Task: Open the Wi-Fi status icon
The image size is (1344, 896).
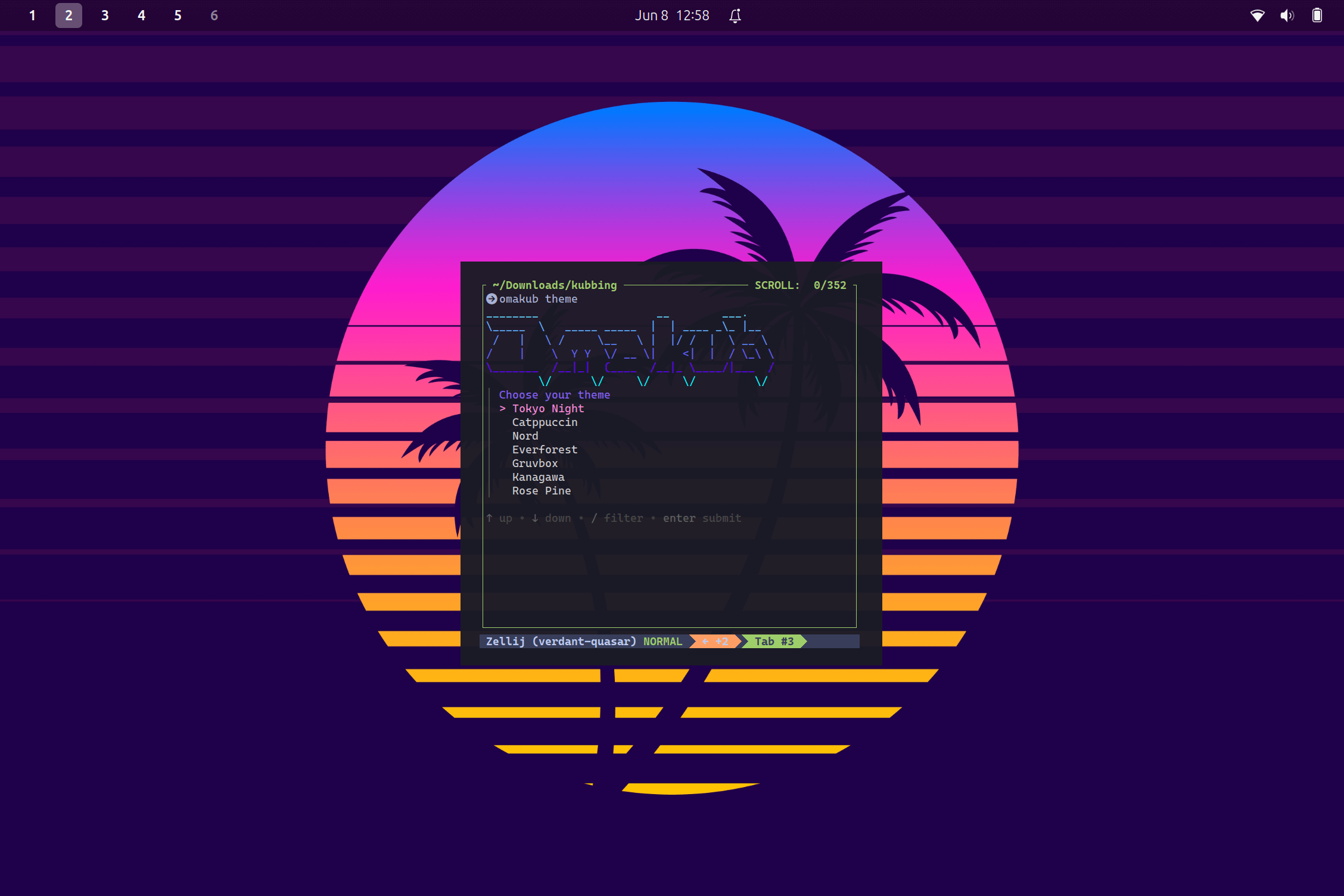Action: click(x=1257, y=15)
